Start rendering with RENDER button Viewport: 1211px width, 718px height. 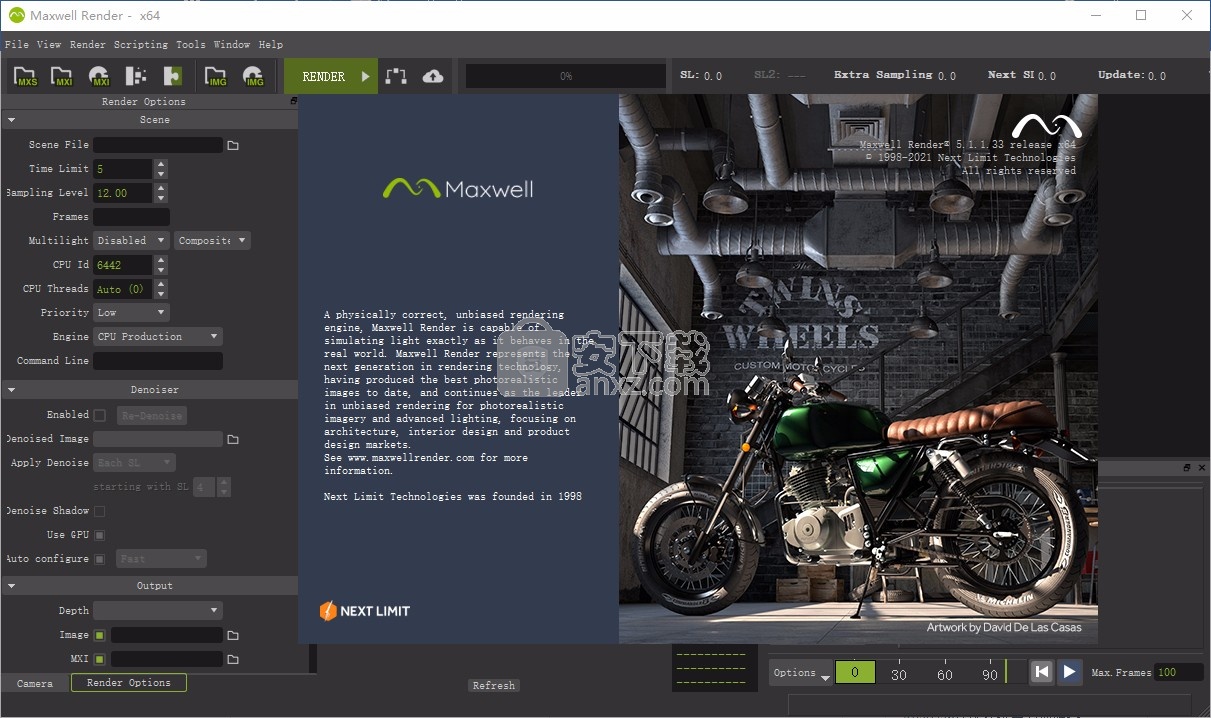click(x=331, y=76)
